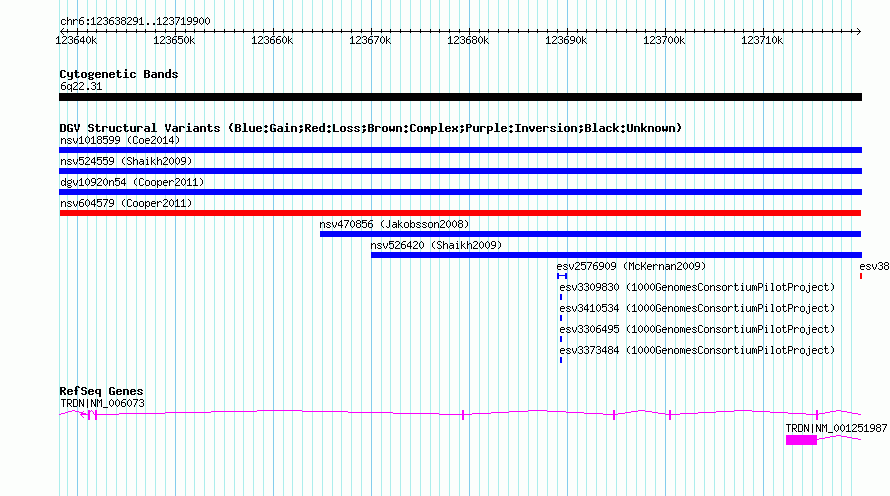Screen dimensions: 890x496
Task: Click the 123680k ruler tick label
Action: point(468,40)
